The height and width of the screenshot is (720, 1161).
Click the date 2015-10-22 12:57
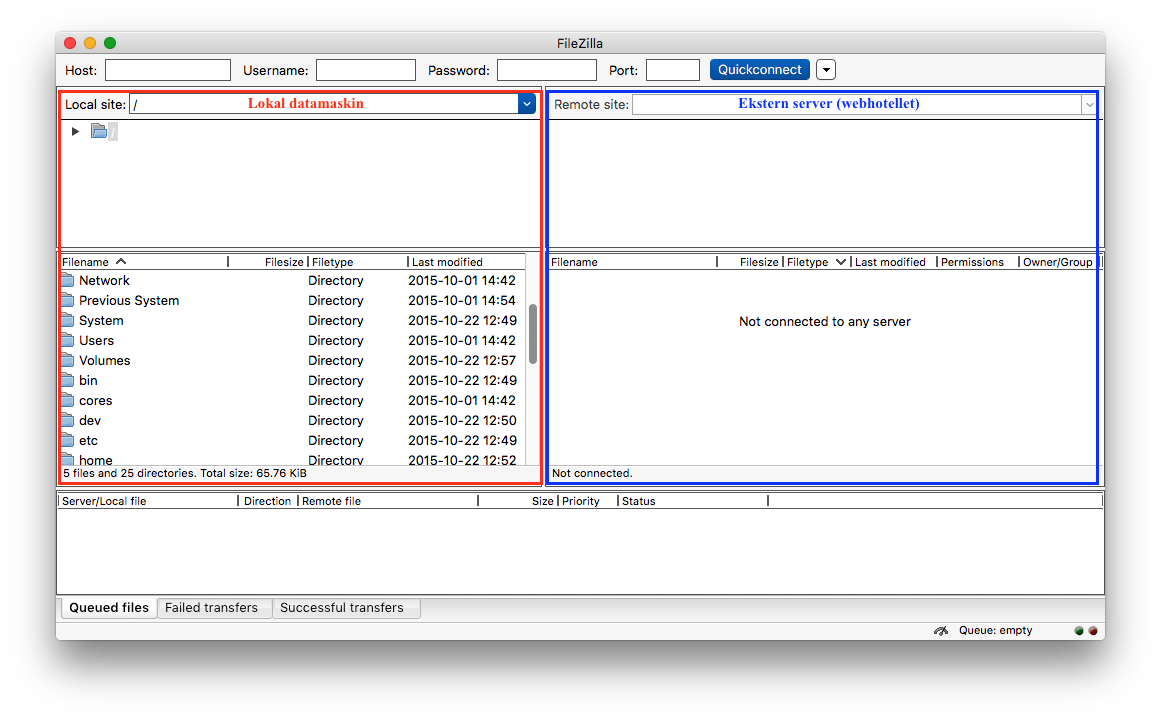[x=462, y=361]
